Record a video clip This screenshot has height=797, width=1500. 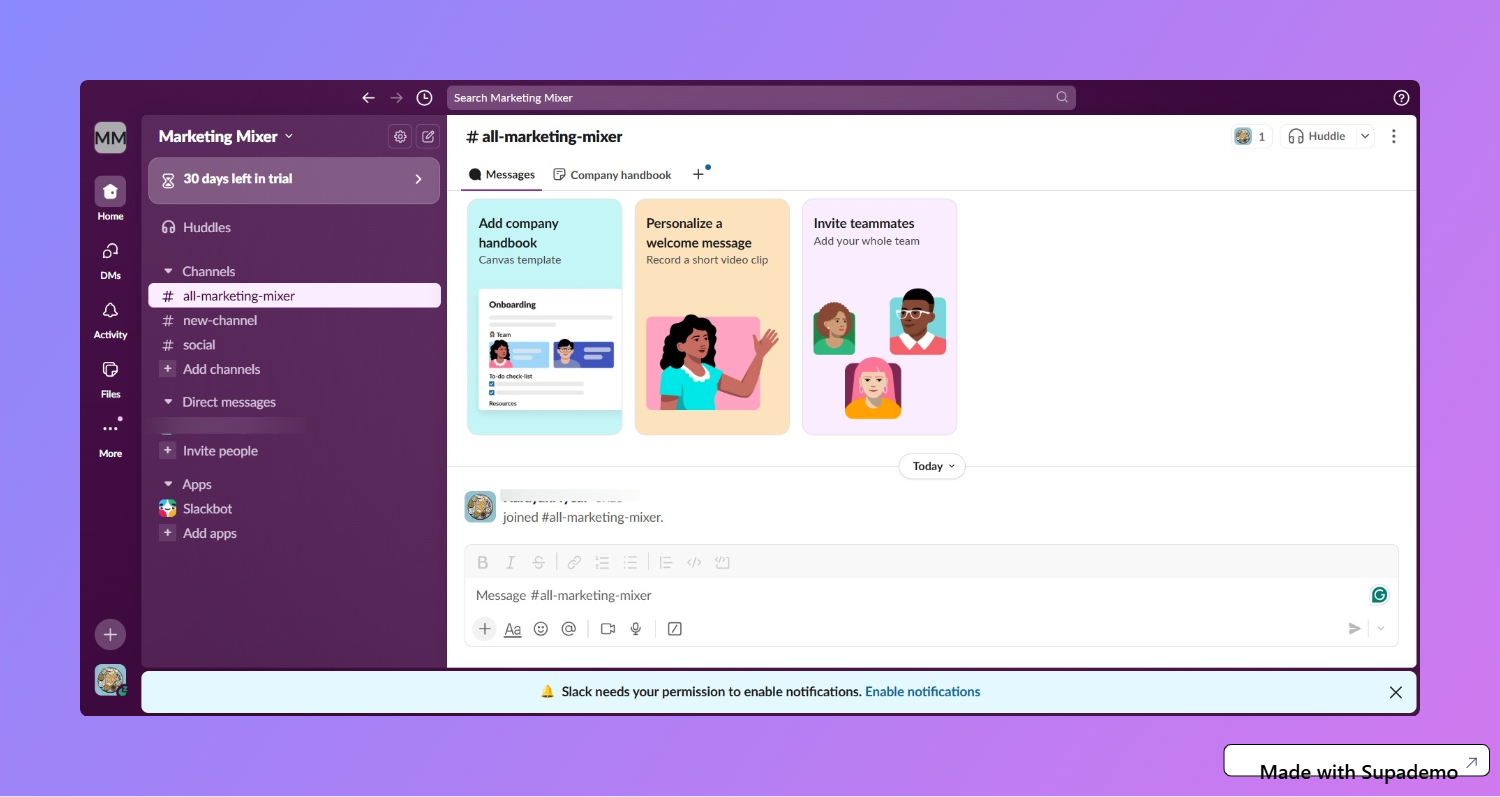pos(607,629)
